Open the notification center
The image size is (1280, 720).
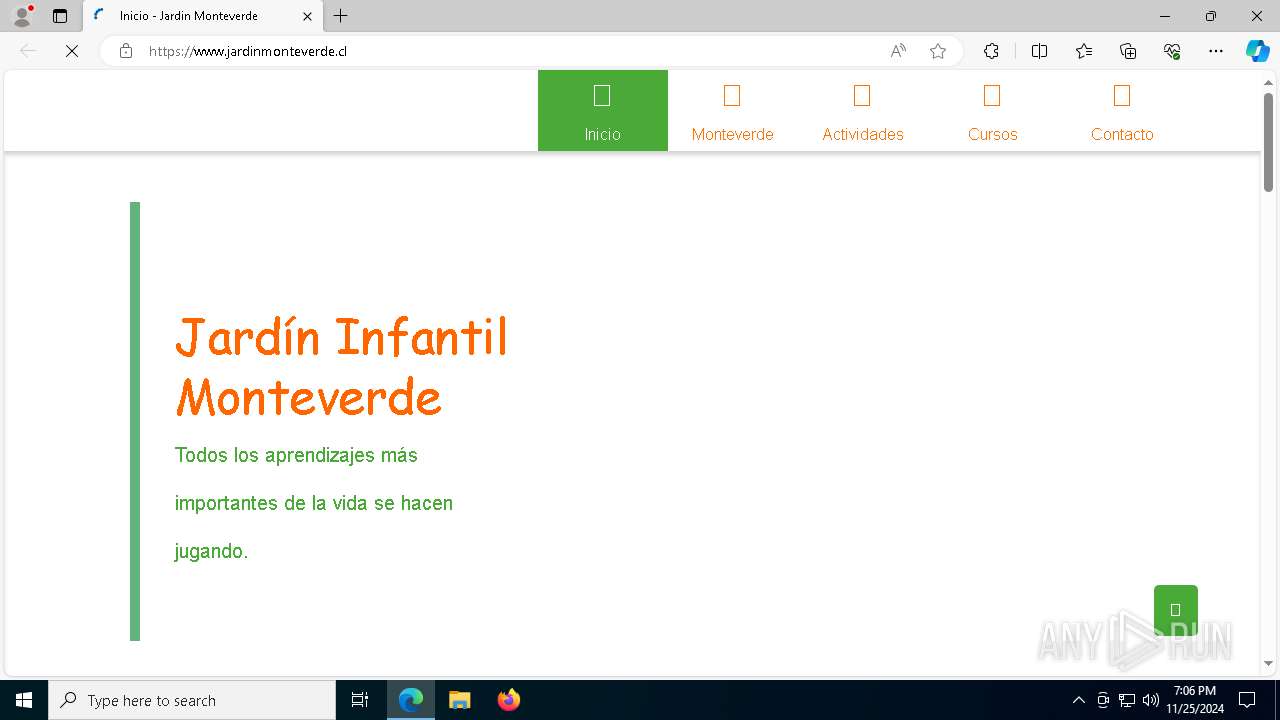[x=1247, y=700]
